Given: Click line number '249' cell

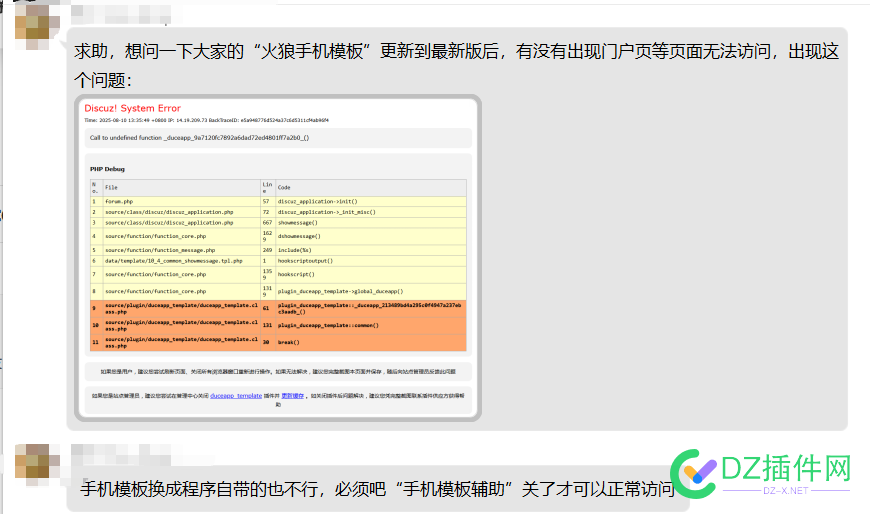Looking at the screenshot, I should click(268, 250).
